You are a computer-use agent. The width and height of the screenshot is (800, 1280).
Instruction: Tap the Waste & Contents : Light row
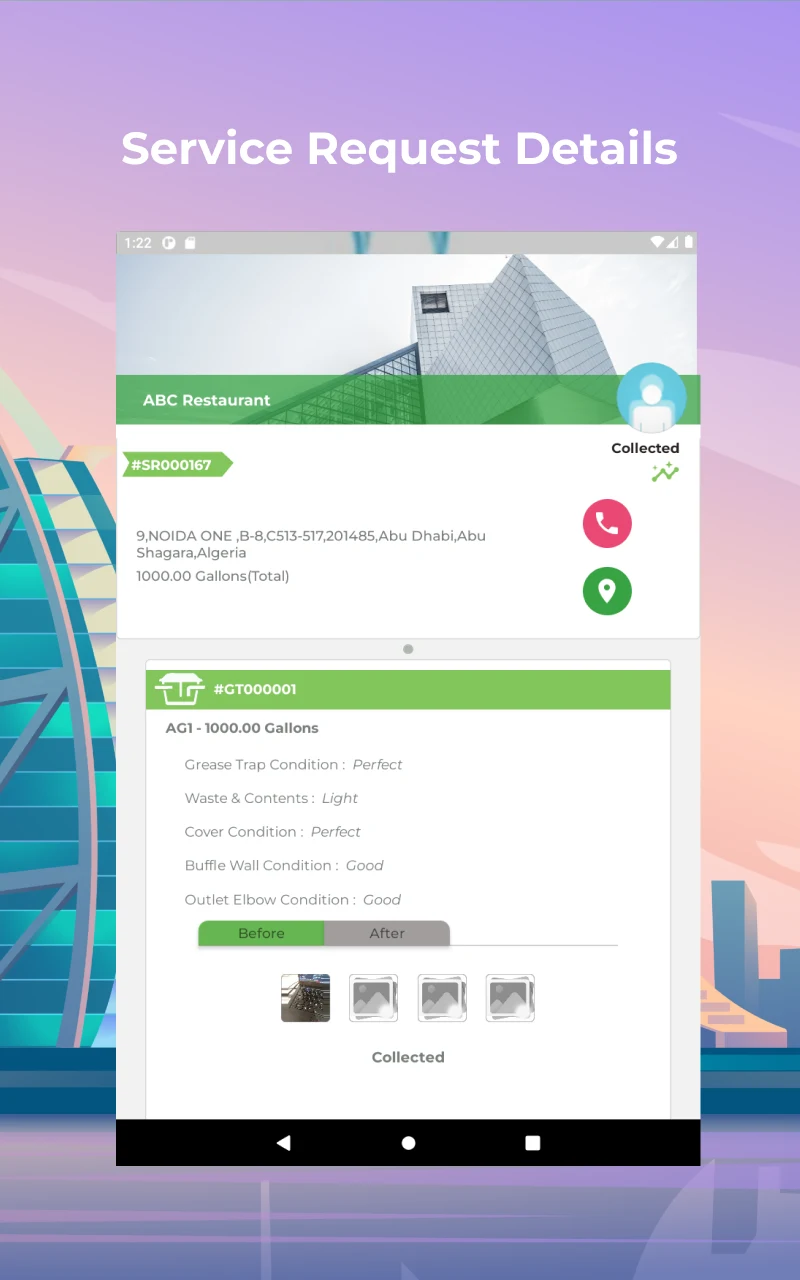[x=271, y=798]
